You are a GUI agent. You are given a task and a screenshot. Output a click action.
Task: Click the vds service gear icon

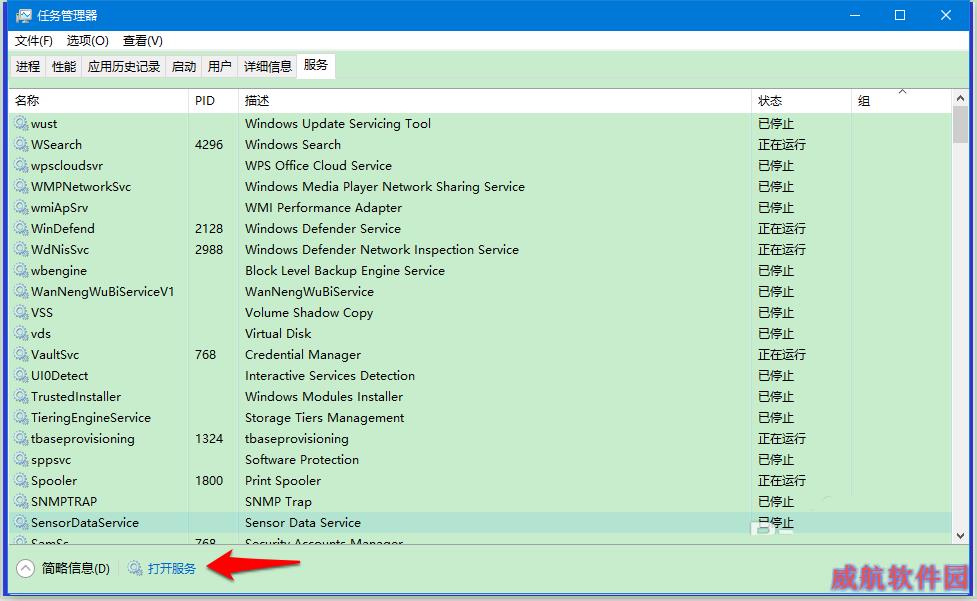(x=21, y=334)
